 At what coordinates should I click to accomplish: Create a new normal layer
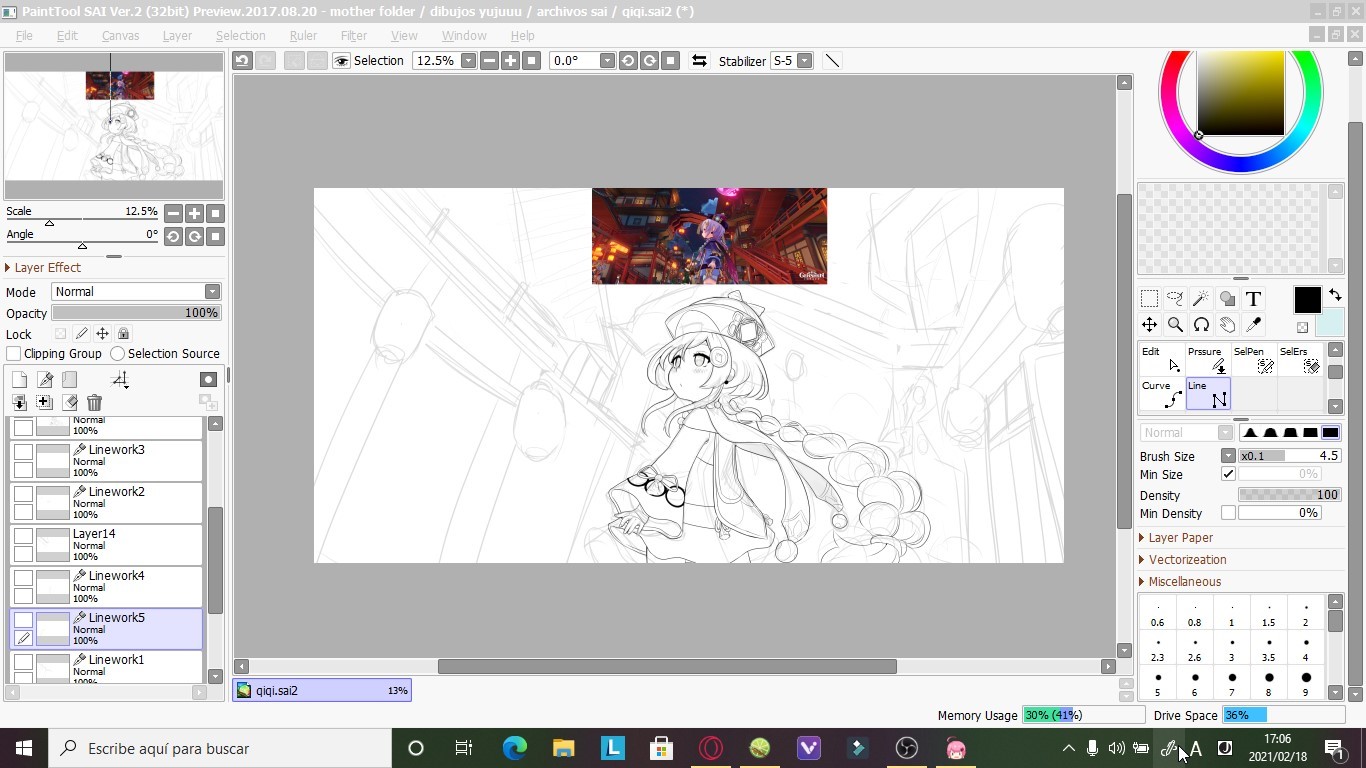click(x=19, y=380)
